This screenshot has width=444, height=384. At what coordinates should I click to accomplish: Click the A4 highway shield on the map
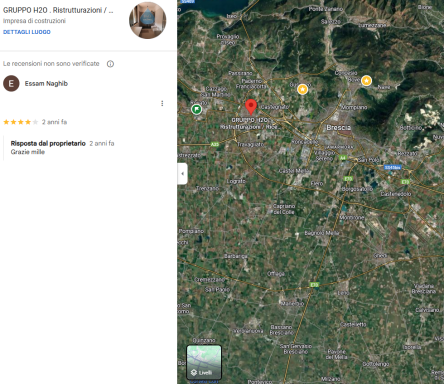343,157
